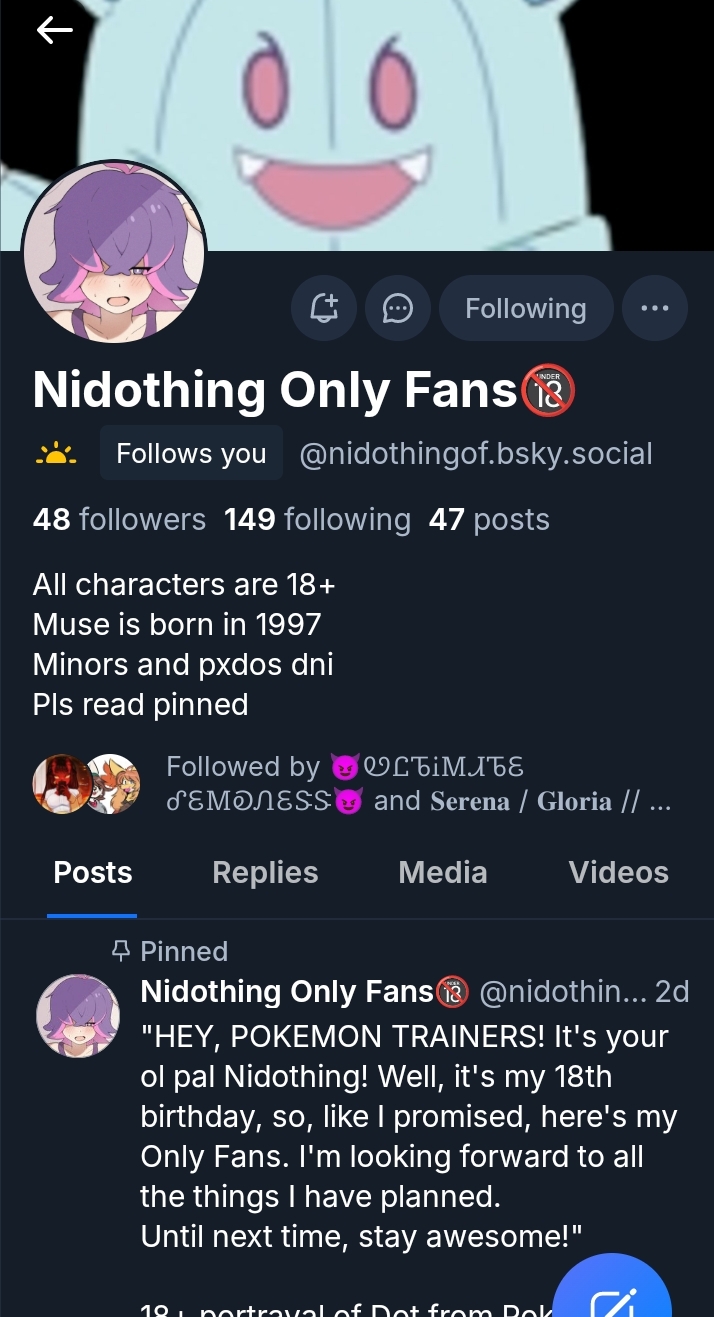Viewport: 714px width, 1317px height.
Task: Open the three-dot more options menu
Action: [655, 308]
